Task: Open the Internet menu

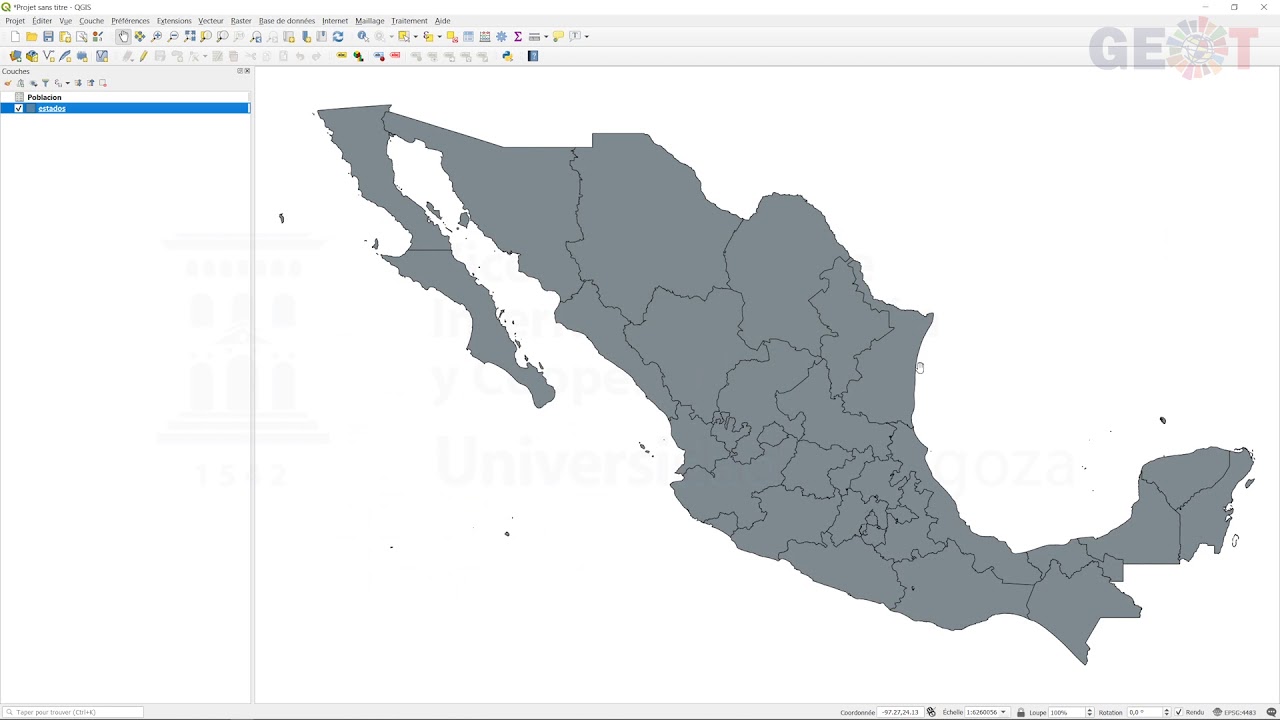Action: 335,21
